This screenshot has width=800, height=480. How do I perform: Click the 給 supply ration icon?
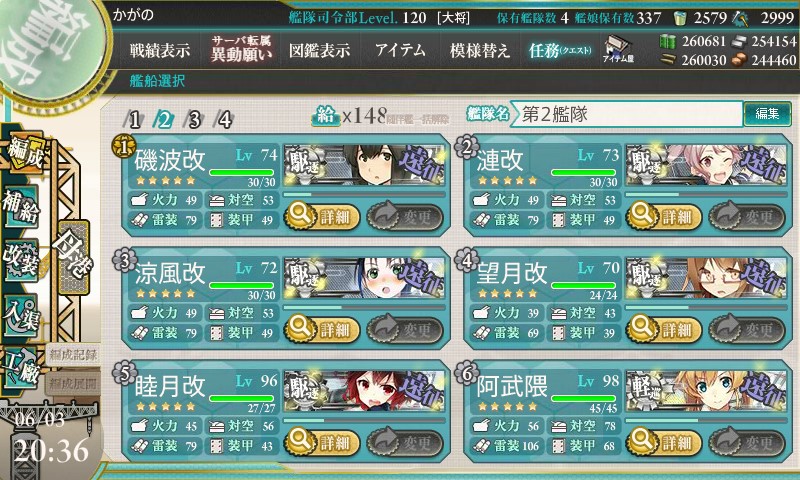coord(325,116)
